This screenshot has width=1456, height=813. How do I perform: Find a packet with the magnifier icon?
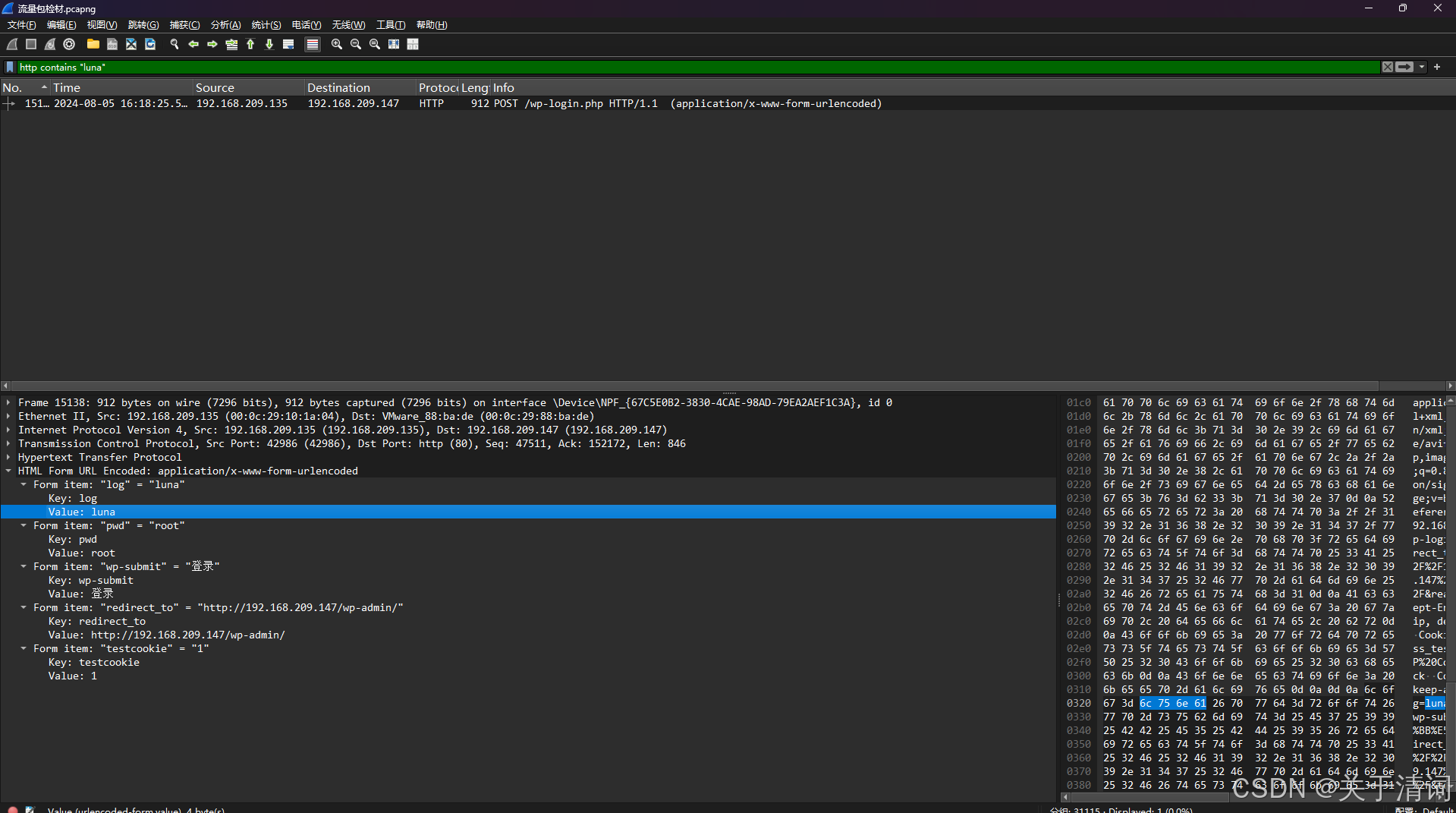coord(175,45)
